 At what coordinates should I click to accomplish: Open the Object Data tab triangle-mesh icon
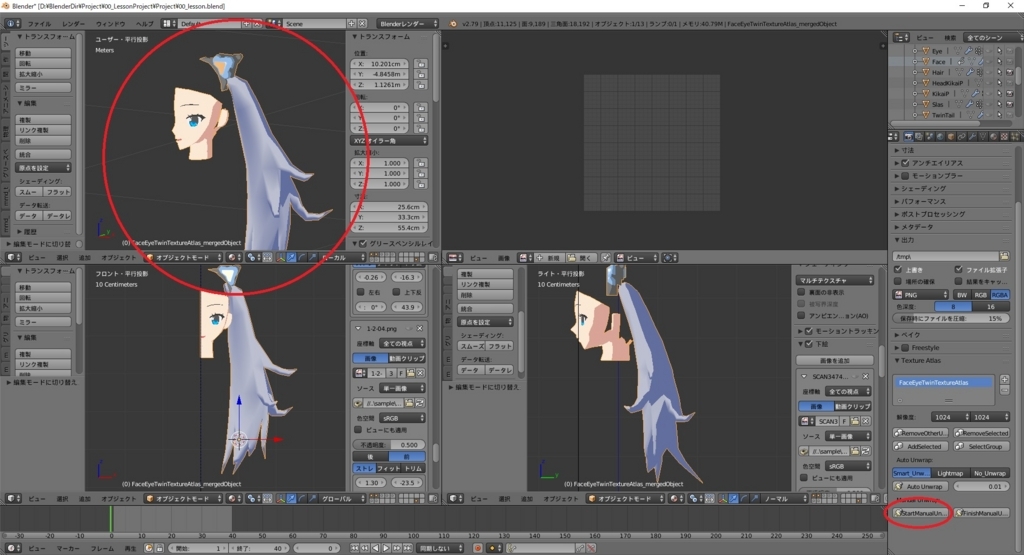click(x=983, y=136)
